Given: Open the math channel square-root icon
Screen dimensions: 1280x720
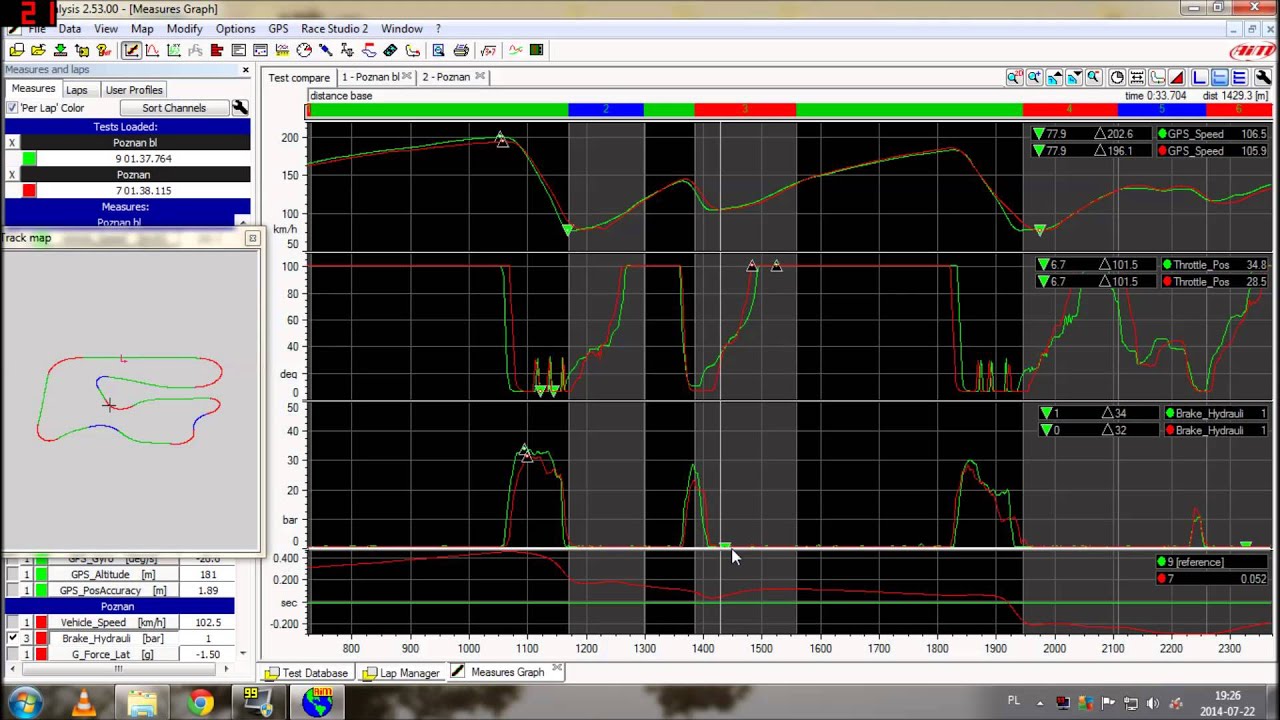Looking at the screenshot, I should (x=488, y=50).
